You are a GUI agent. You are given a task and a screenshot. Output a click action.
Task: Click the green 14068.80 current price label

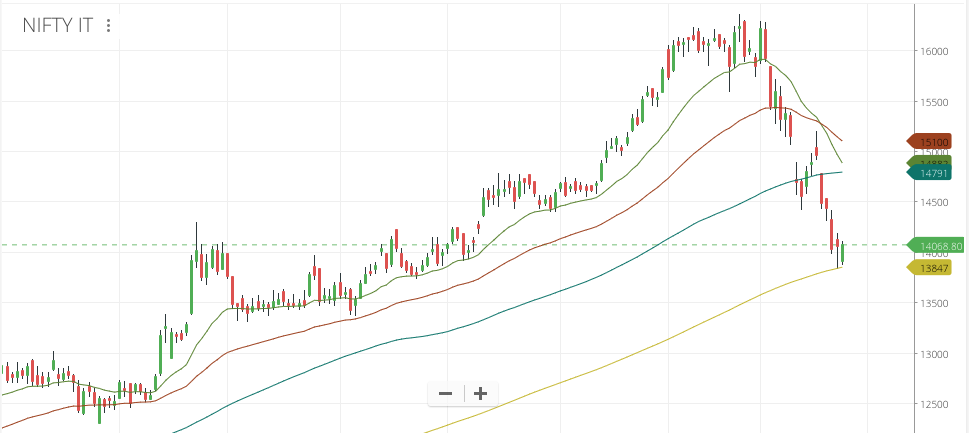[938, 245]
